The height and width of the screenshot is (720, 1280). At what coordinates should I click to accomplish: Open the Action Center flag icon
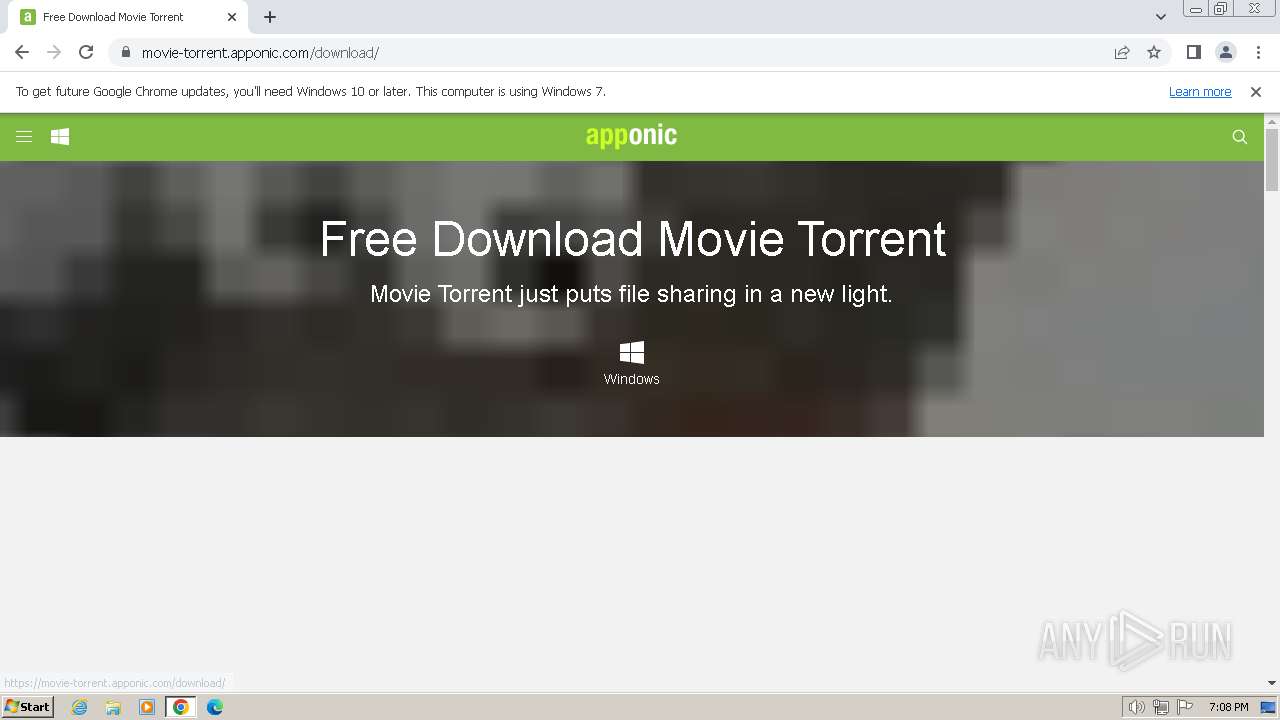tap(1185, 707)
